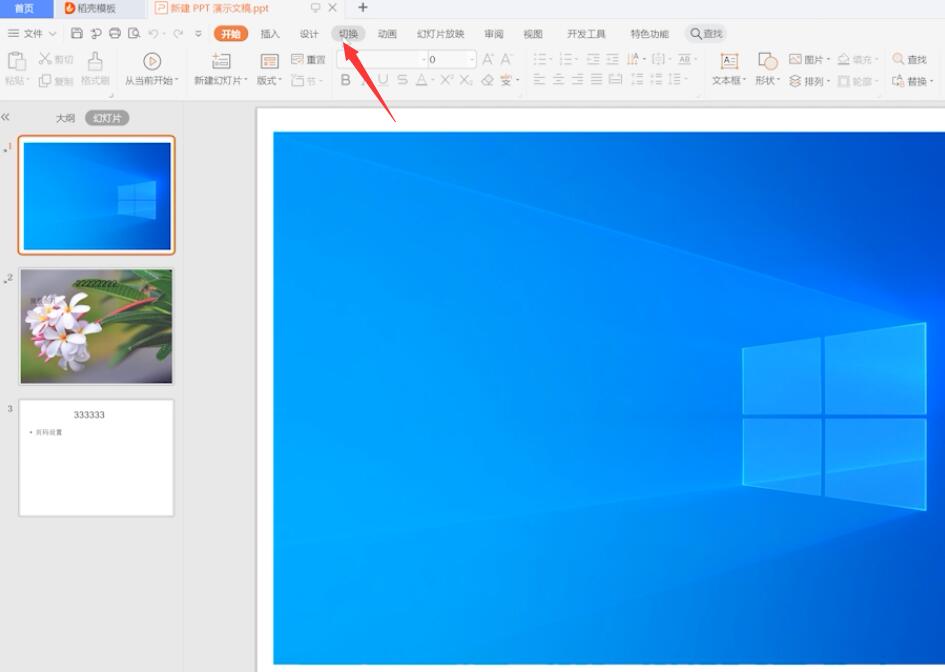The width and height of the screenshot is (945, 672).
Task: Switch side panel to Slides (幻灯片) view
Action: coord(107,118)
